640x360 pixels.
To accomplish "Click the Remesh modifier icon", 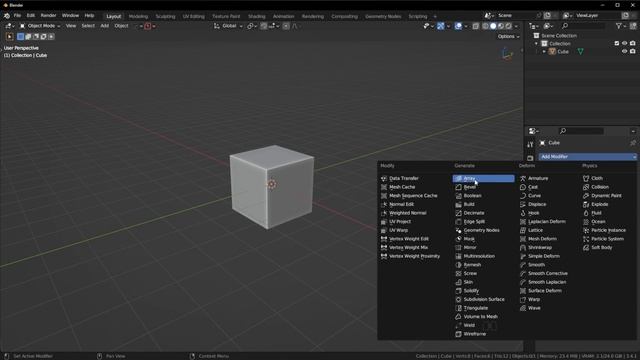I will [x=458, y=265].
